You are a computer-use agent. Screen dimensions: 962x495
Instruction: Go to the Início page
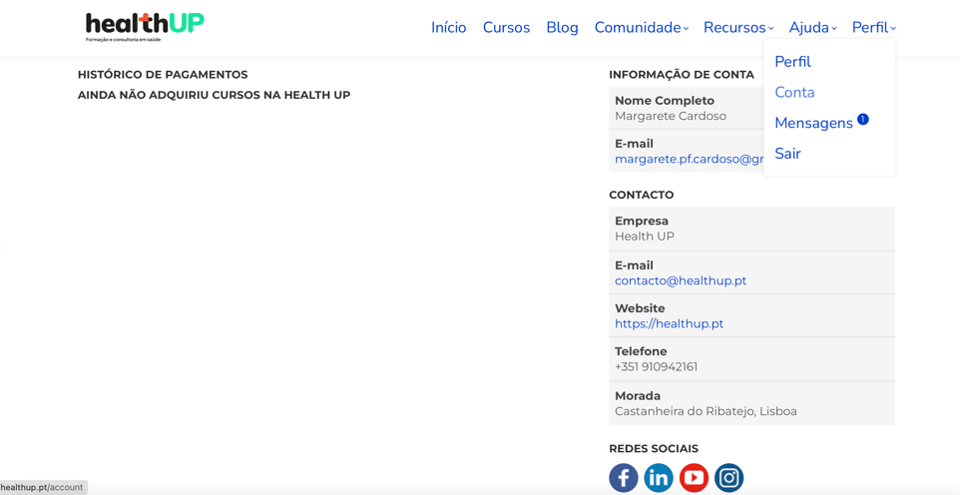(x=448, y=28)
